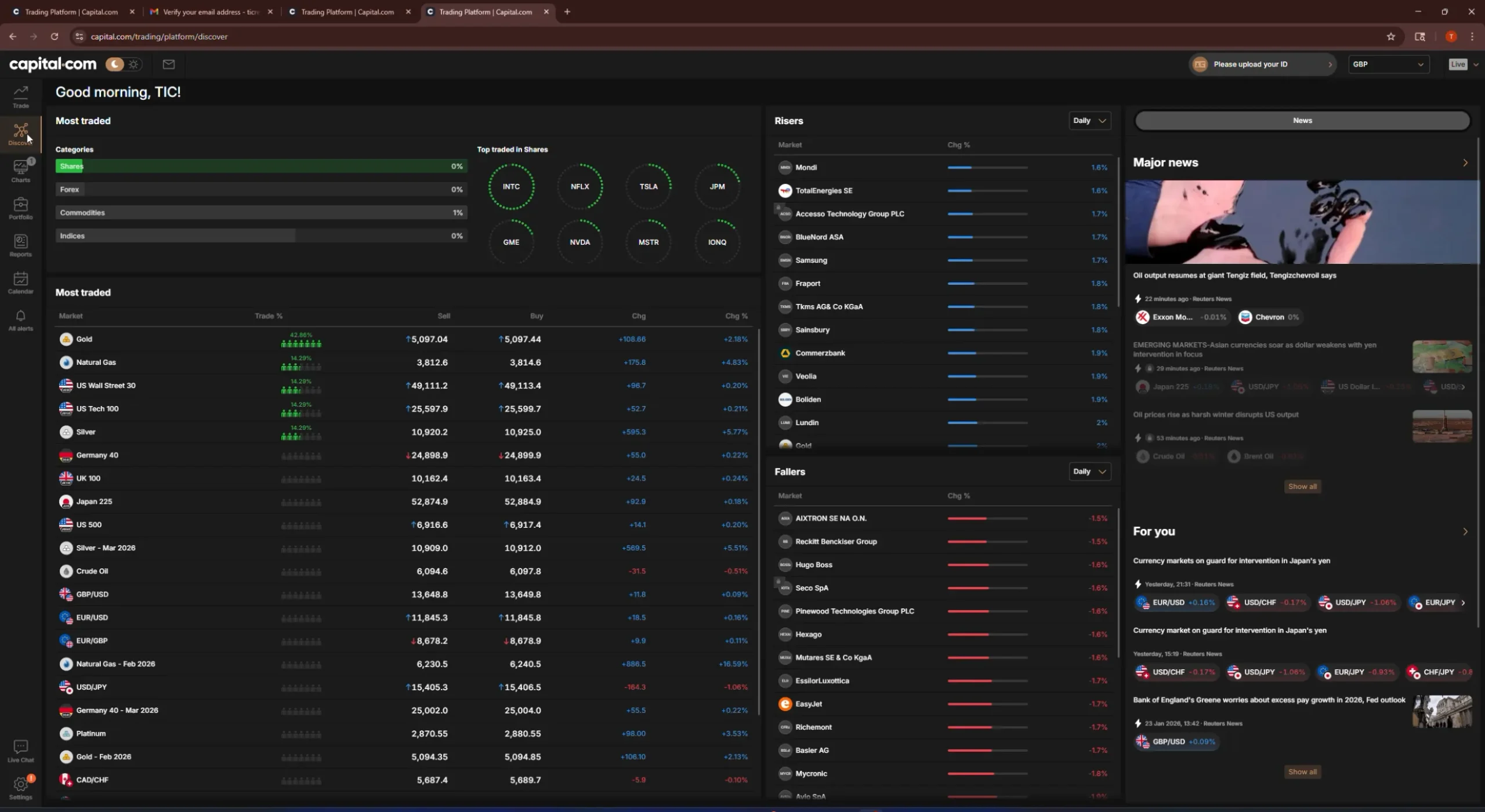Open the Fallers Daily dropdown
Image resolution: width=1485 pixels, height=812 pixels.
click(1089, 472)
